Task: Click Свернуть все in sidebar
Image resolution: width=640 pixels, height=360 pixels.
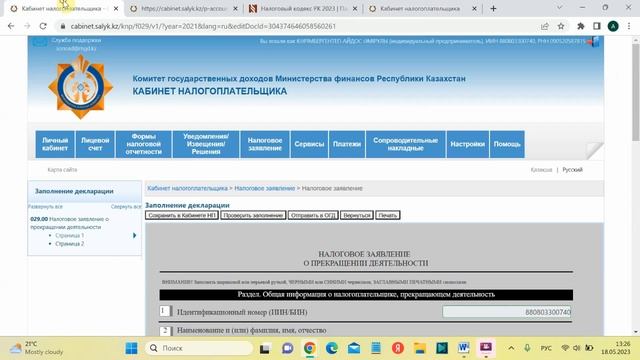Action: click(x=126, y=207)
